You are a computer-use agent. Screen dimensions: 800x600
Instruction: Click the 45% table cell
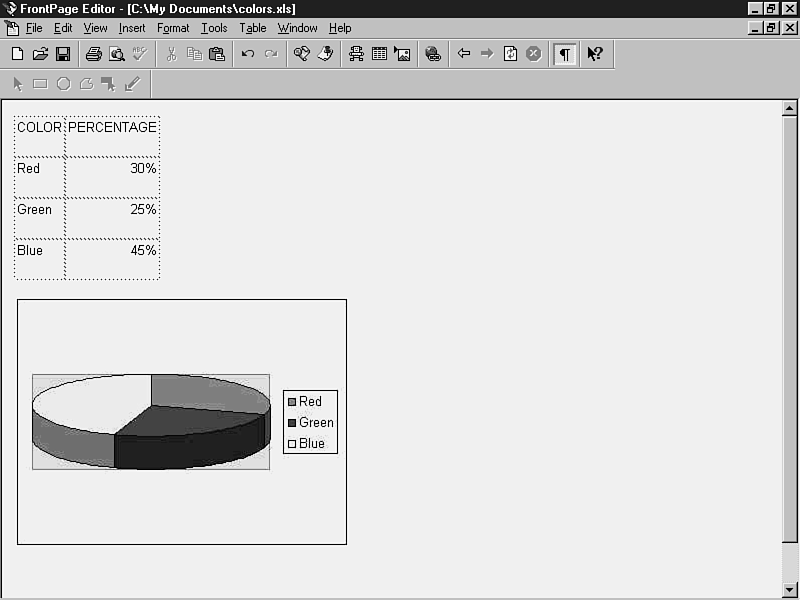(112, 259)
